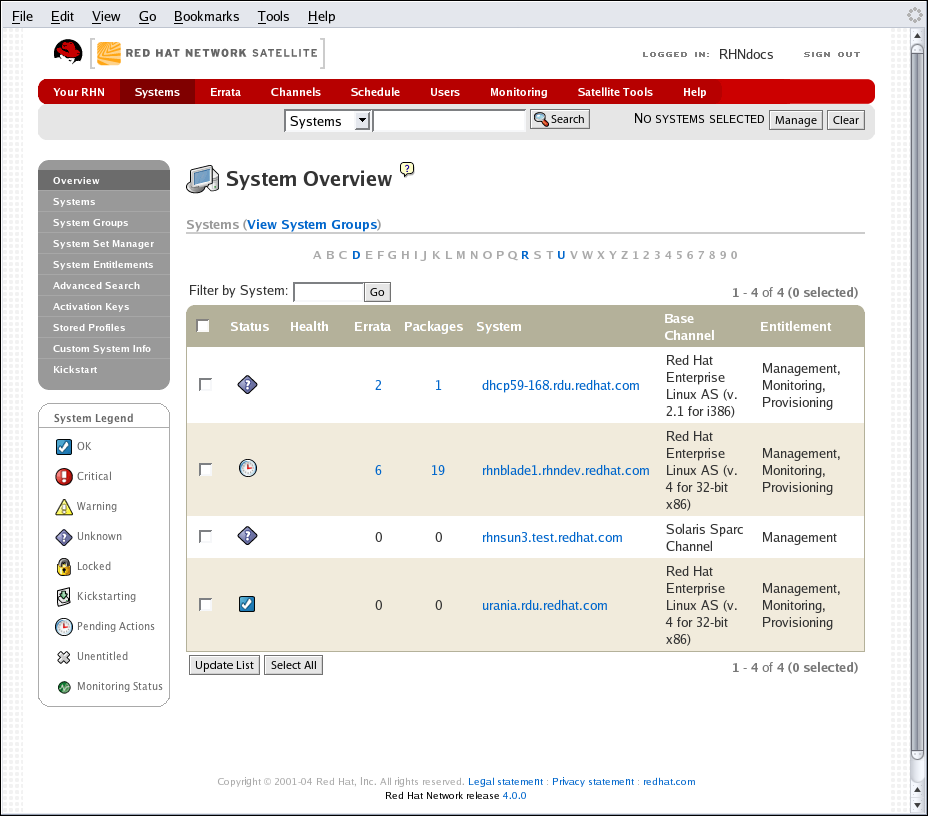Open Advanced Search in sidebar

pyautogui.click(x=104, y=286)
